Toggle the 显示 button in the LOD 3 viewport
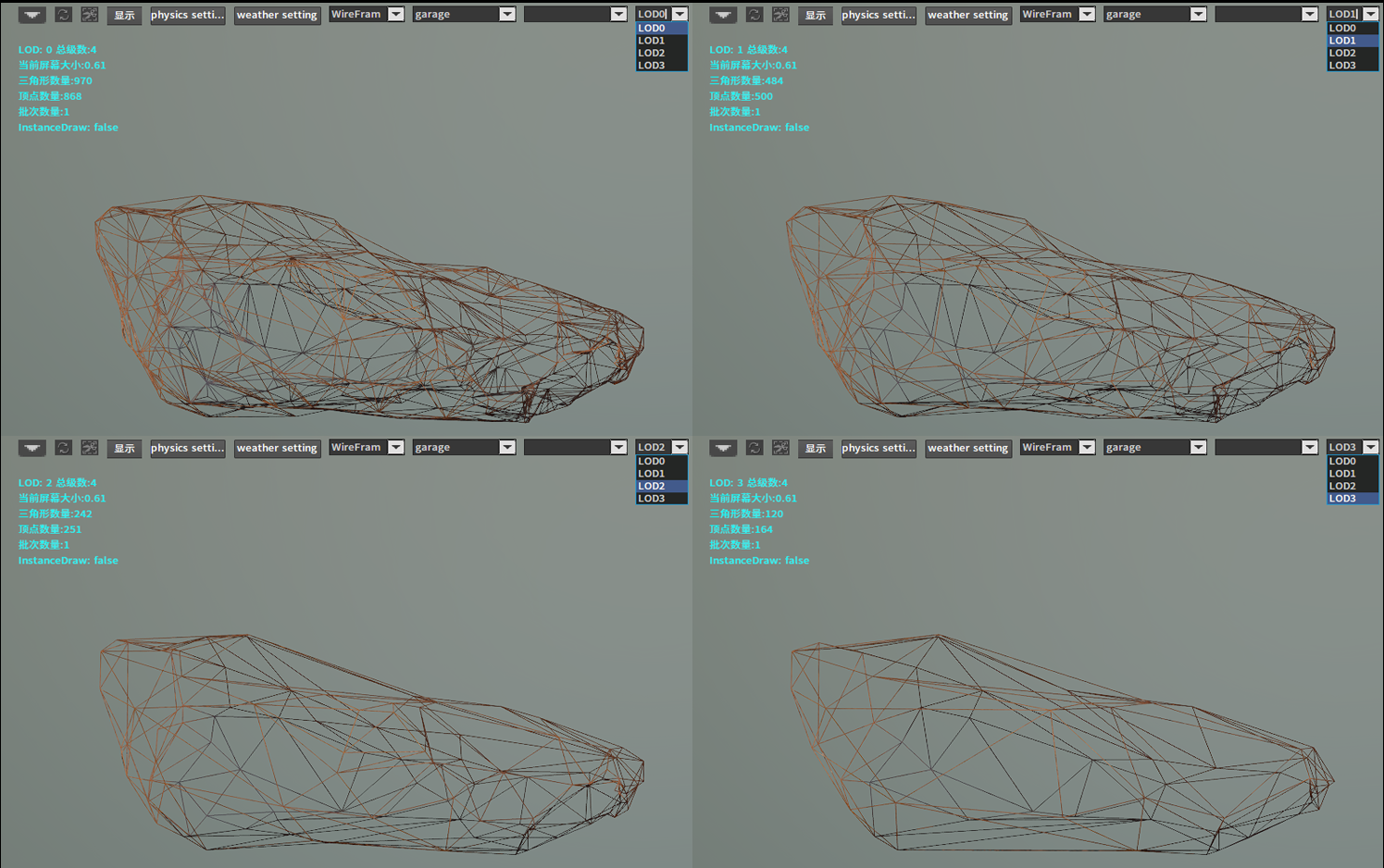 (815, 448)
